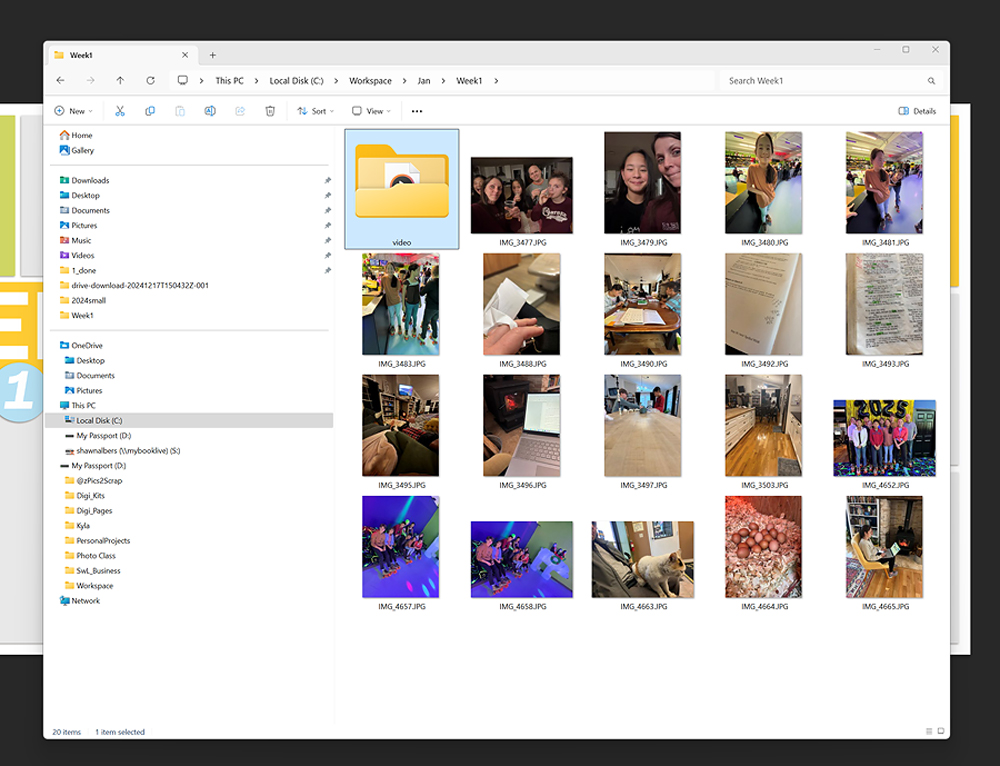The image size is (1000, 766).
Task: Toggle the Details pane button
Action: coord(917,111)
